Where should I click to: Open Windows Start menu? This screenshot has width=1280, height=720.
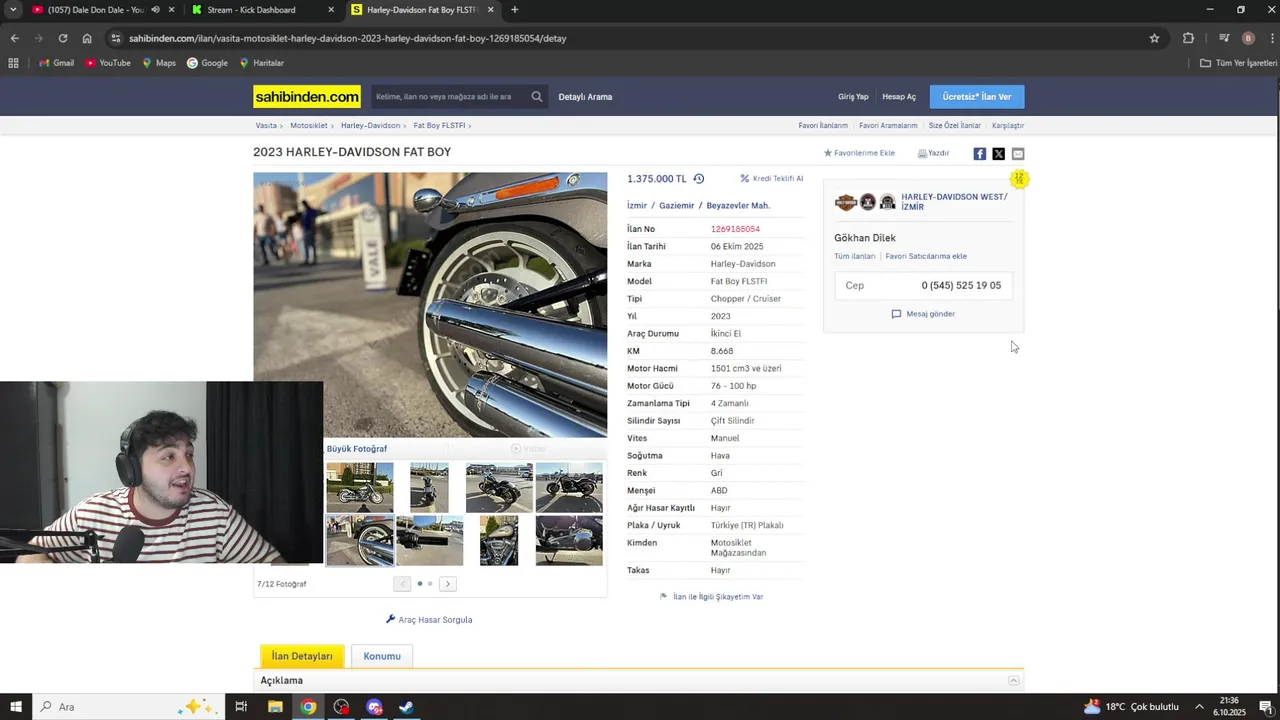(16, 707)
